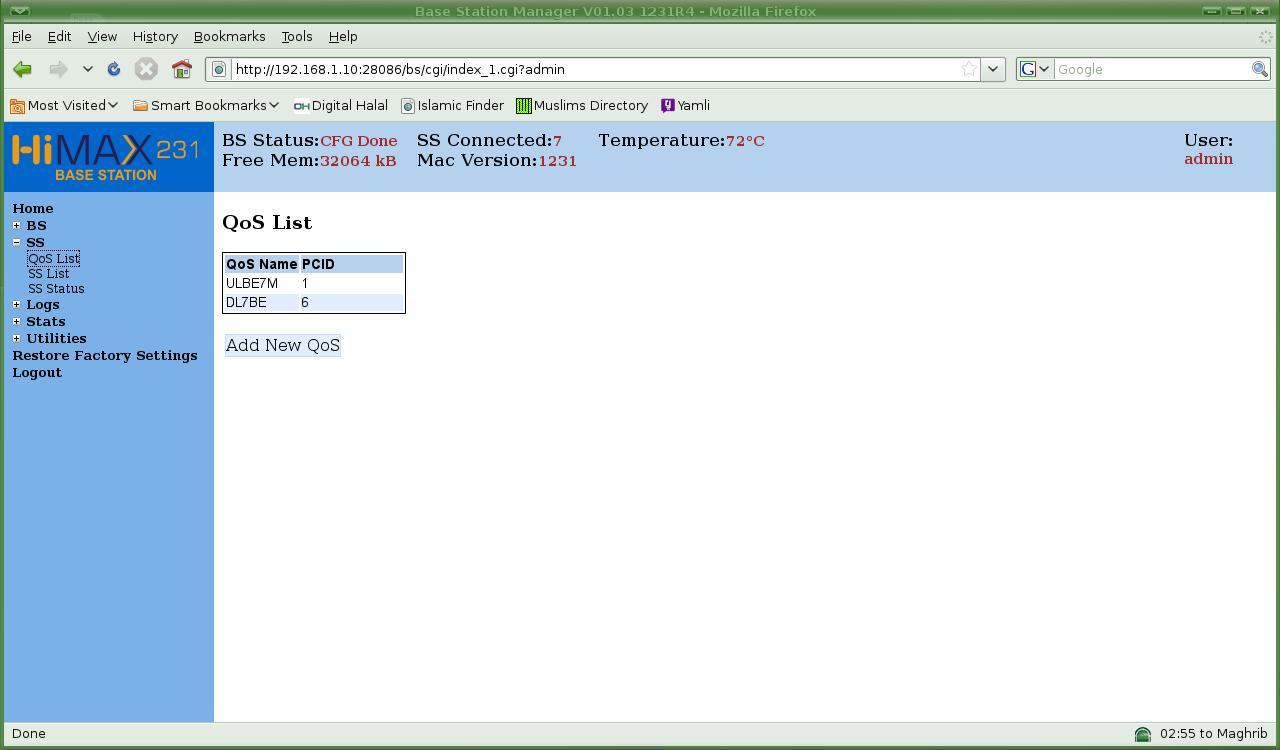This screenshot has width=1280, height=750.
Task: Go back with the green arrow
Action: pyautogui.click(x=22, y=69)
